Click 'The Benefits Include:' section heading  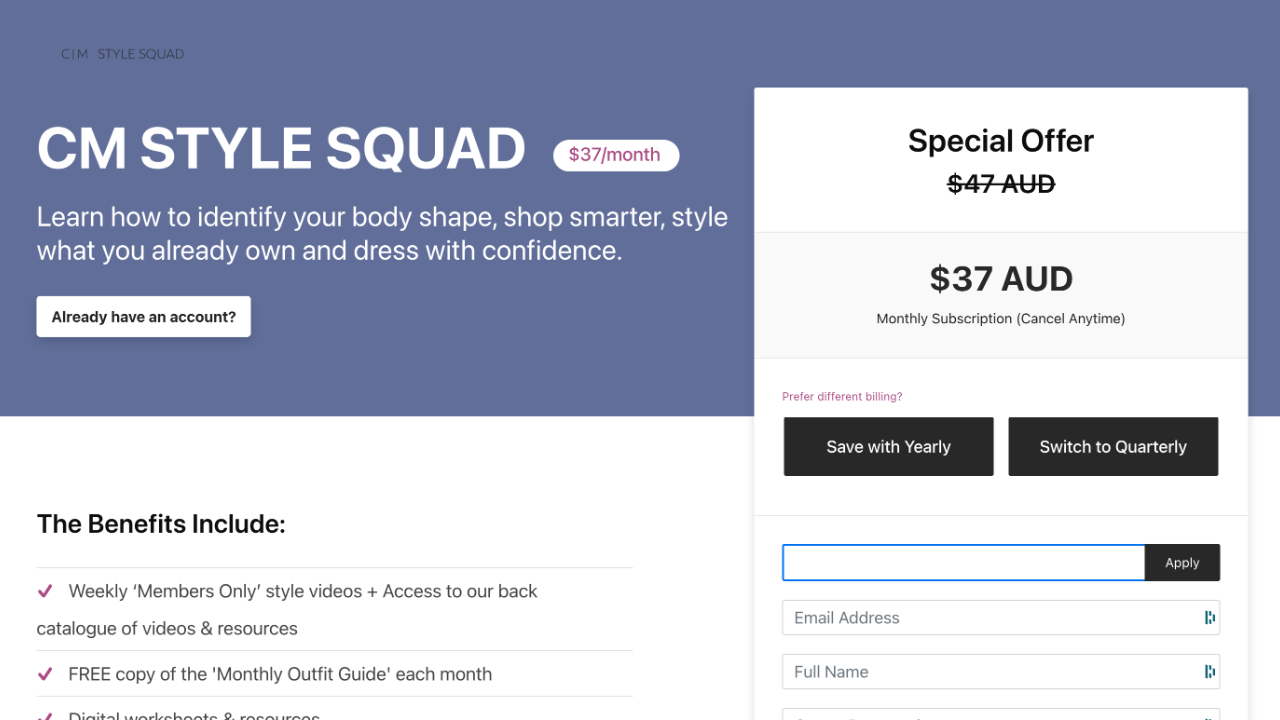coord(161,524)
